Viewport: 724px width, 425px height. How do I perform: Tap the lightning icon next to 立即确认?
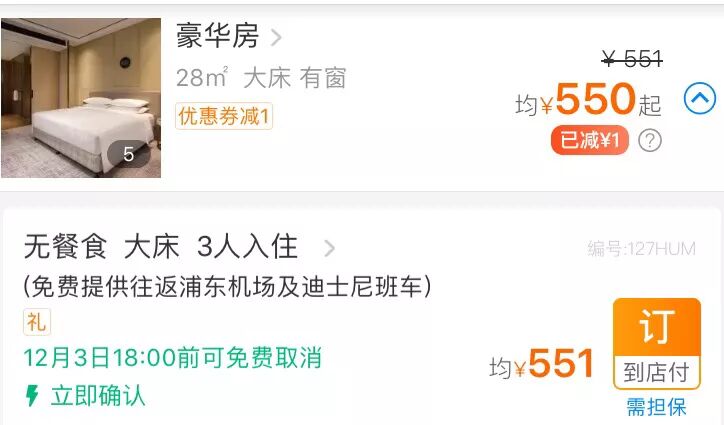(32, 395)
